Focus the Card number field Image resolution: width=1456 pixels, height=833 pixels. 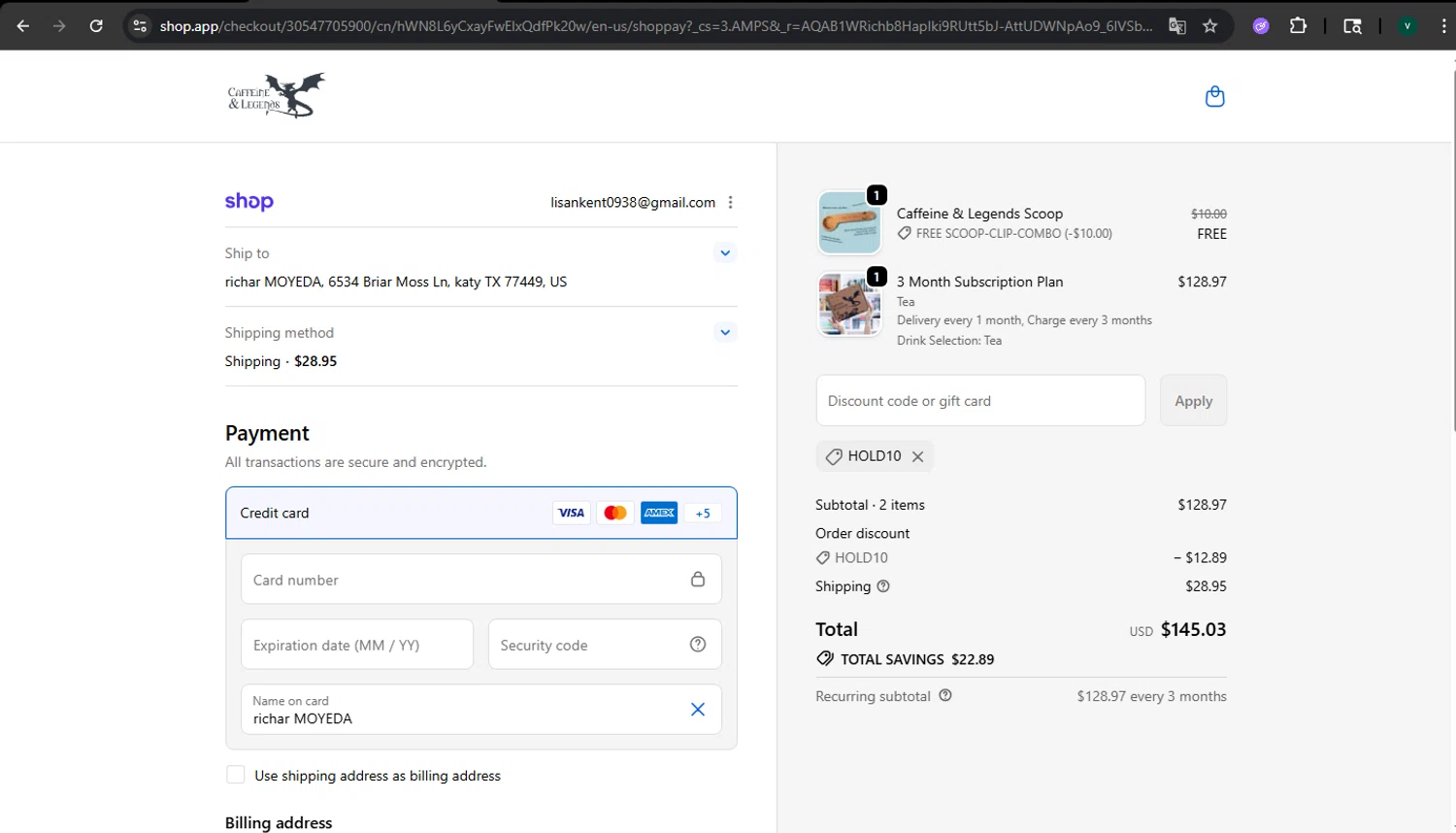481,579
